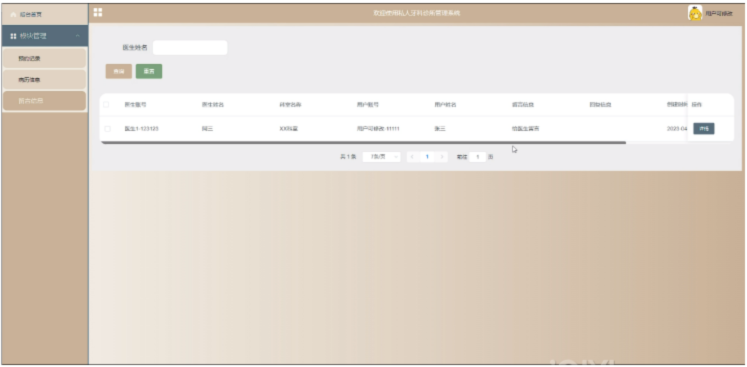
Task: Click the grid menu icon in top bar
Action: (98, 12)
